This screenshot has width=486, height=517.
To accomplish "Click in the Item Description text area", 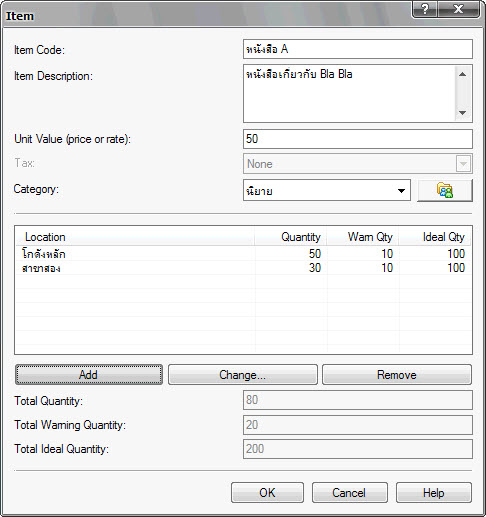I will pos(349,94).
